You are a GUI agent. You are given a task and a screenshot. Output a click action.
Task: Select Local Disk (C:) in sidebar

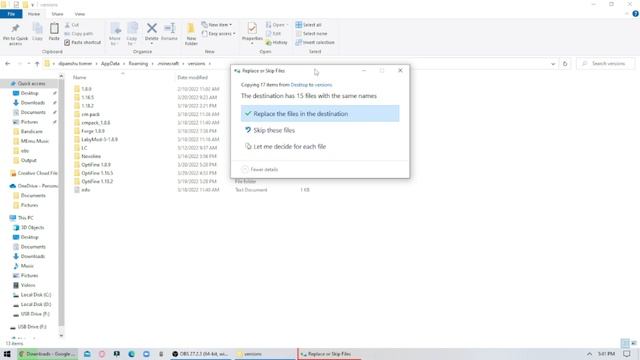[36, 295]
